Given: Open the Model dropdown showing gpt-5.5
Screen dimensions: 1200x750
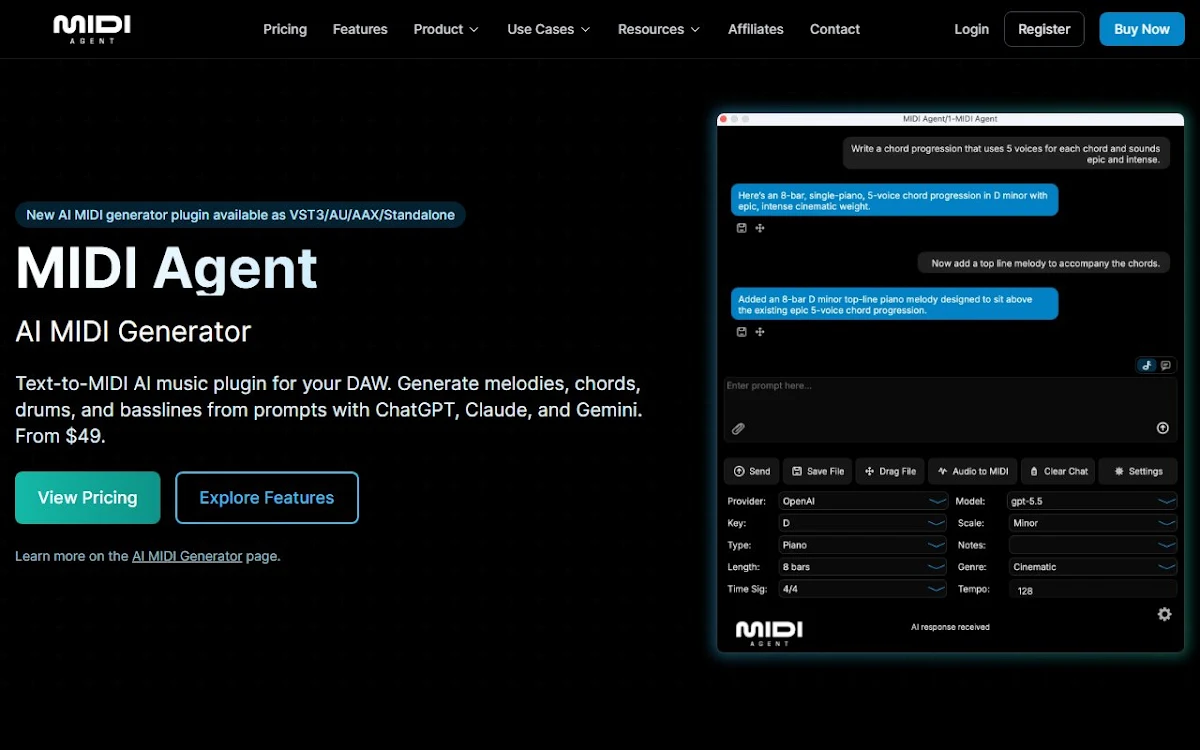Looking at the screenshot, I should click(x=1093, y=501).
